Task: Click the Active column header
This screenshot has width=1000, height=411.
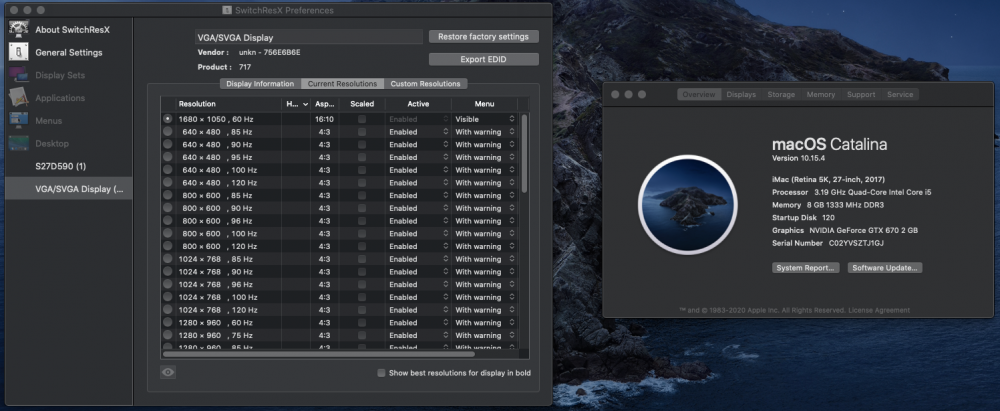Action: click(418, 103)
